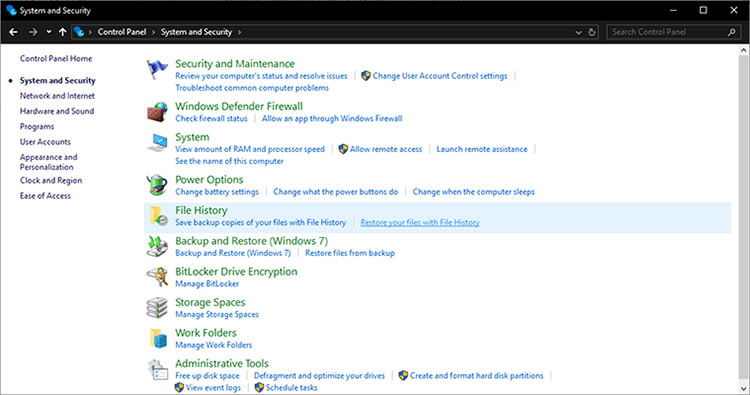Click Free up disk space
This screenshot has width=750, height=395.
pyautogui.click(x=207, y=376)
